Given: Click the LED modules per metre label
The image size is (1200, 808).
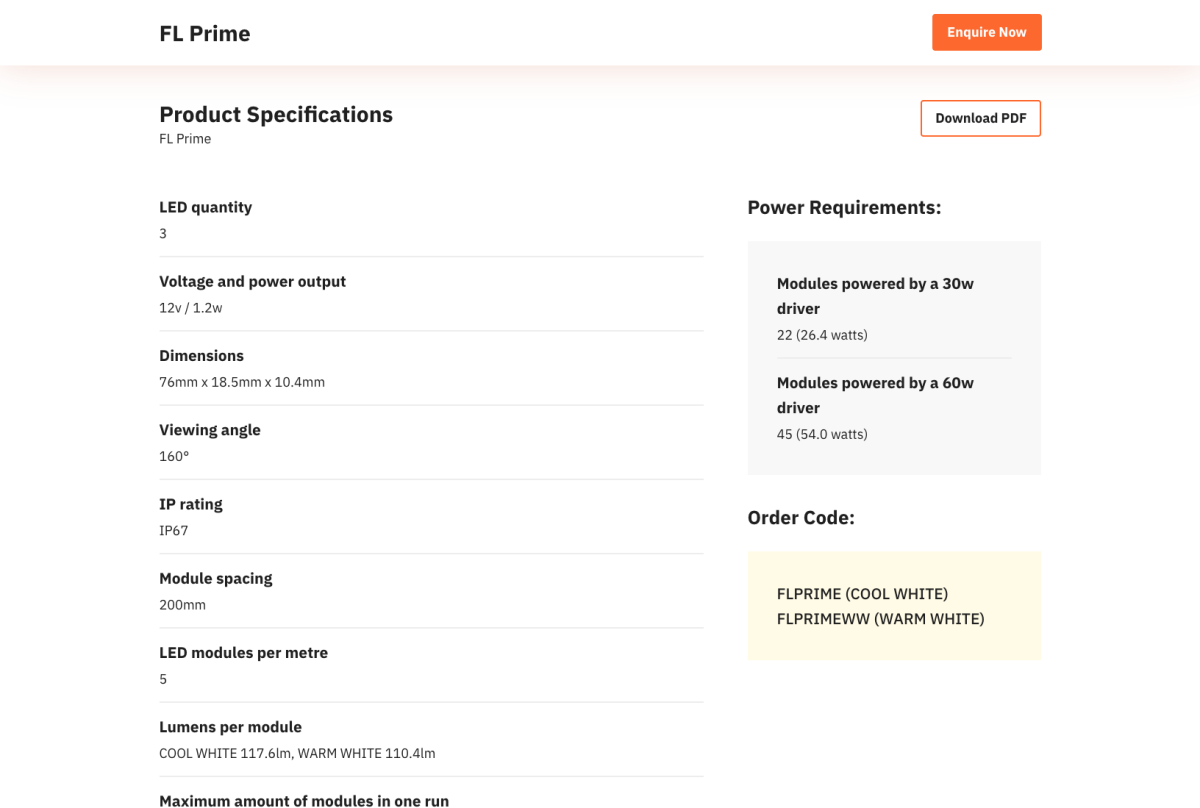Looking at the screenshot, I should [243, 652].
